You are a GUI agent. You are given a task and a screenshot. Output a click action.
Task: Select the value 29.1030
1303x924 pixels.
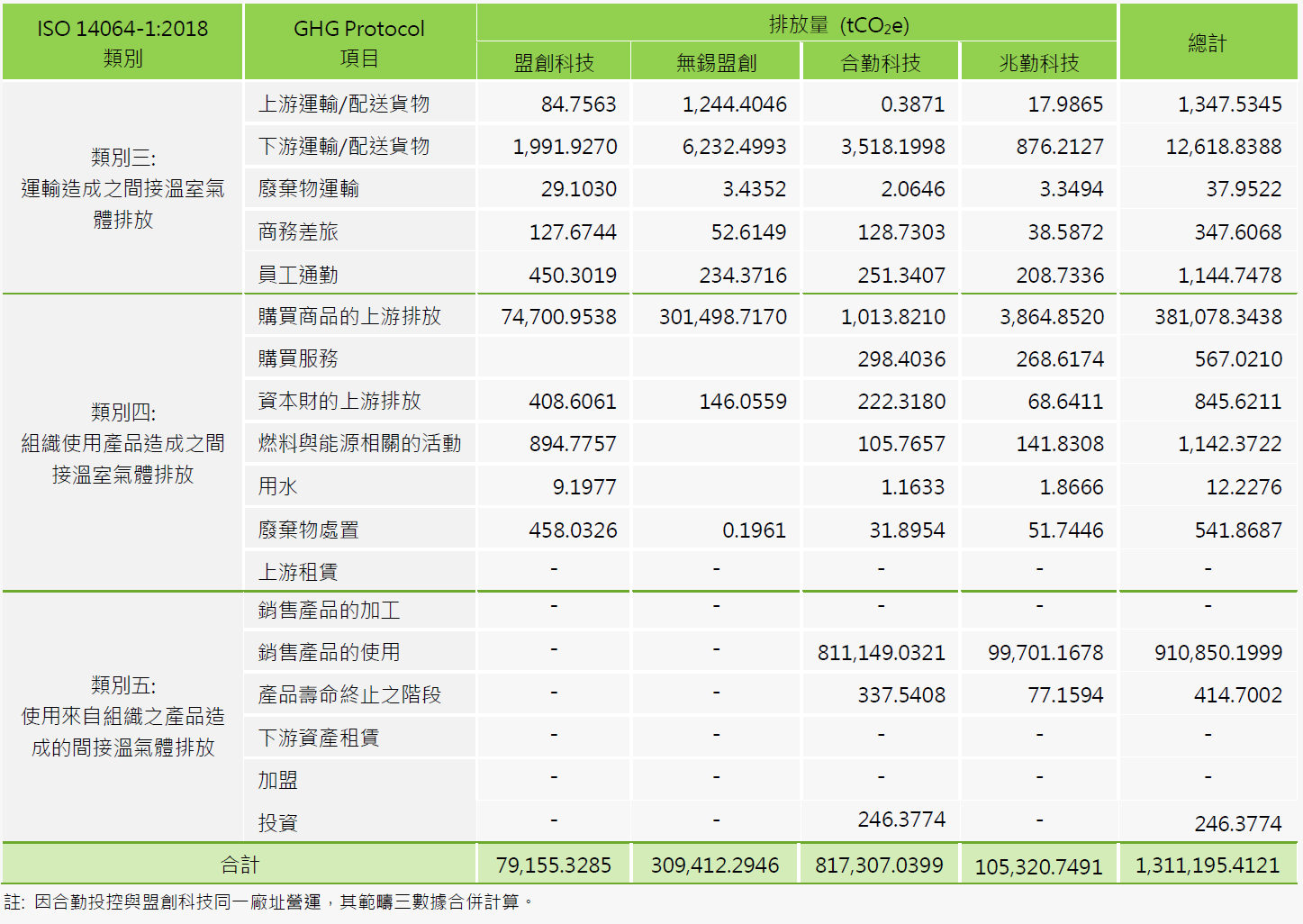click(578, 189)
